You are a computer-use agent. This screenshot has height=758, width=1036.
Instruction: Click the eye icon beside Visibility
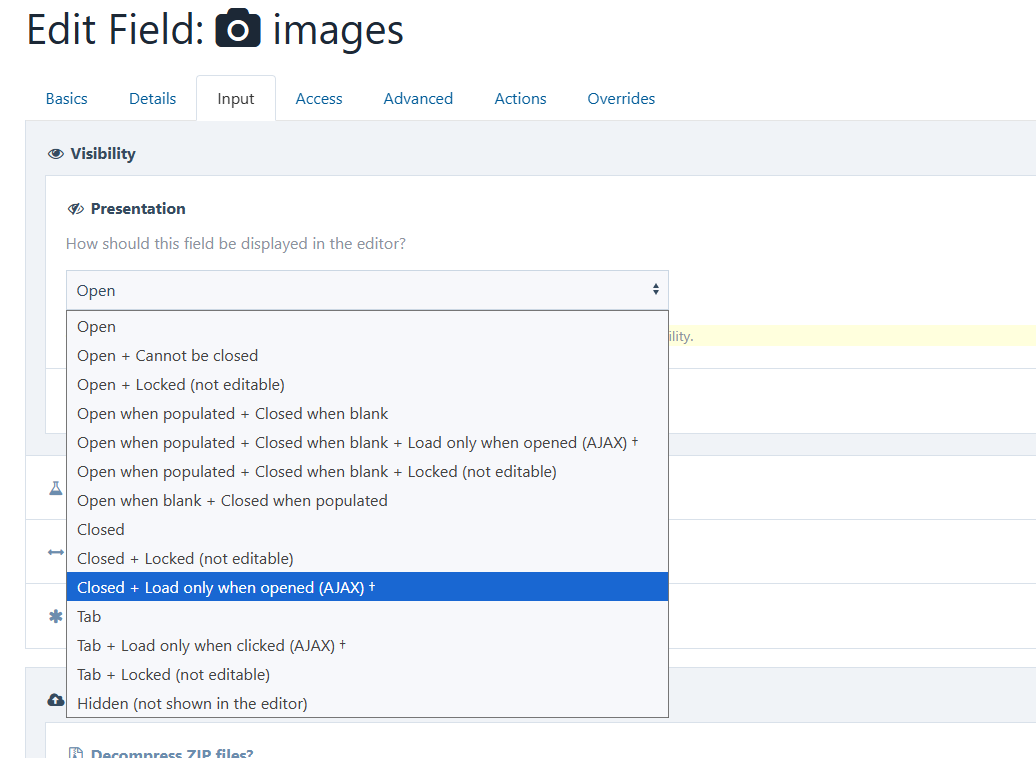[x=56, y=154]
